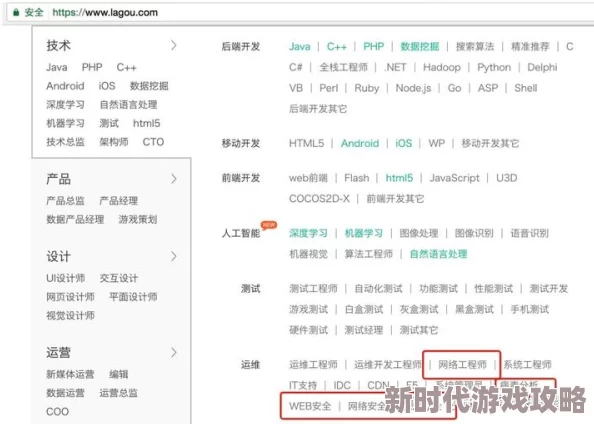Open 新媒体运营 jobs link

[x=70, y=374]
